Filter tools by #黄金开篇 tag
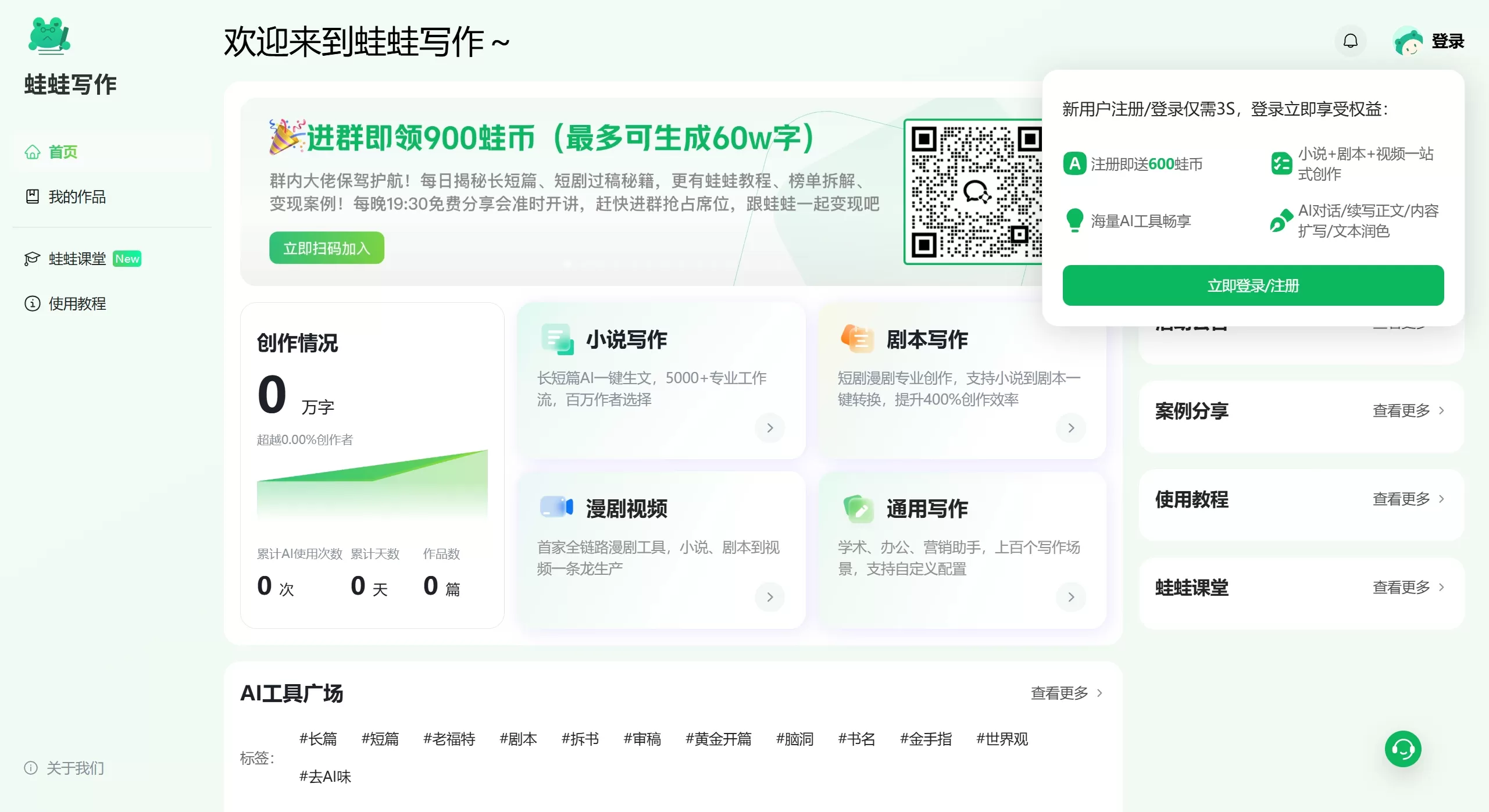This screenshot has height=812, width=1489. point(719,739)
